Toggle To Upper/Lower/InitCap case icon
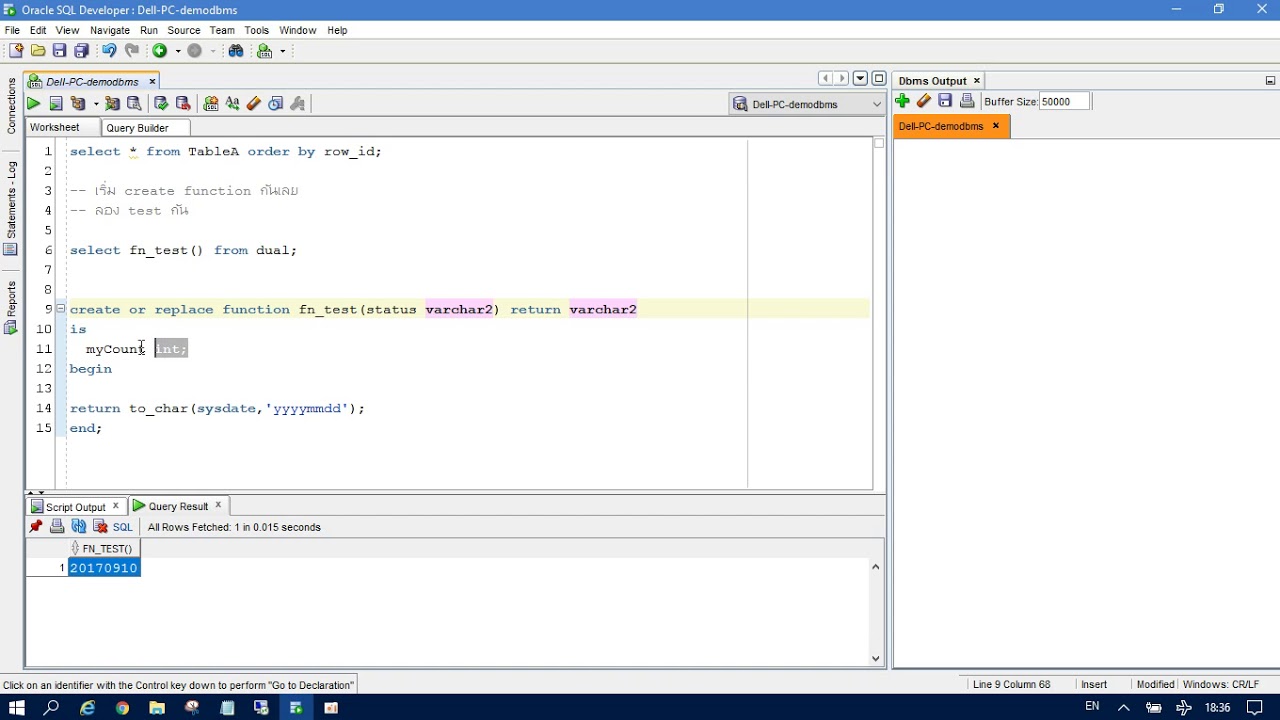This screenshot has width=1280, height=720. point(232,104)
